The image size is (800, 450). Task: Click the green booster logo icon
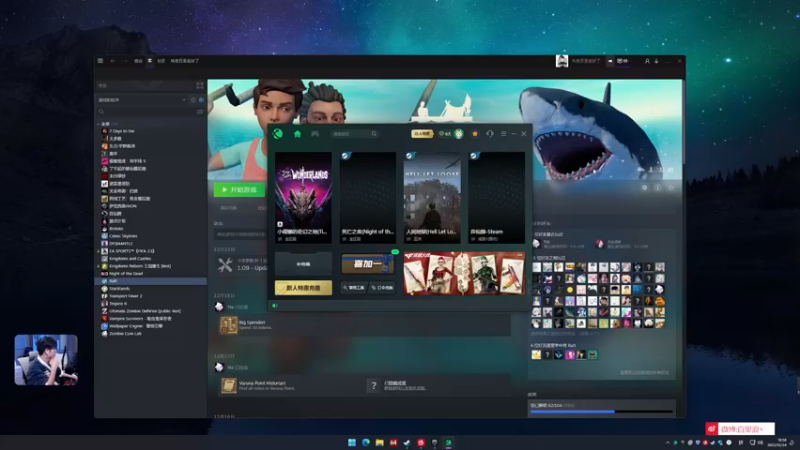pos(278,134)
